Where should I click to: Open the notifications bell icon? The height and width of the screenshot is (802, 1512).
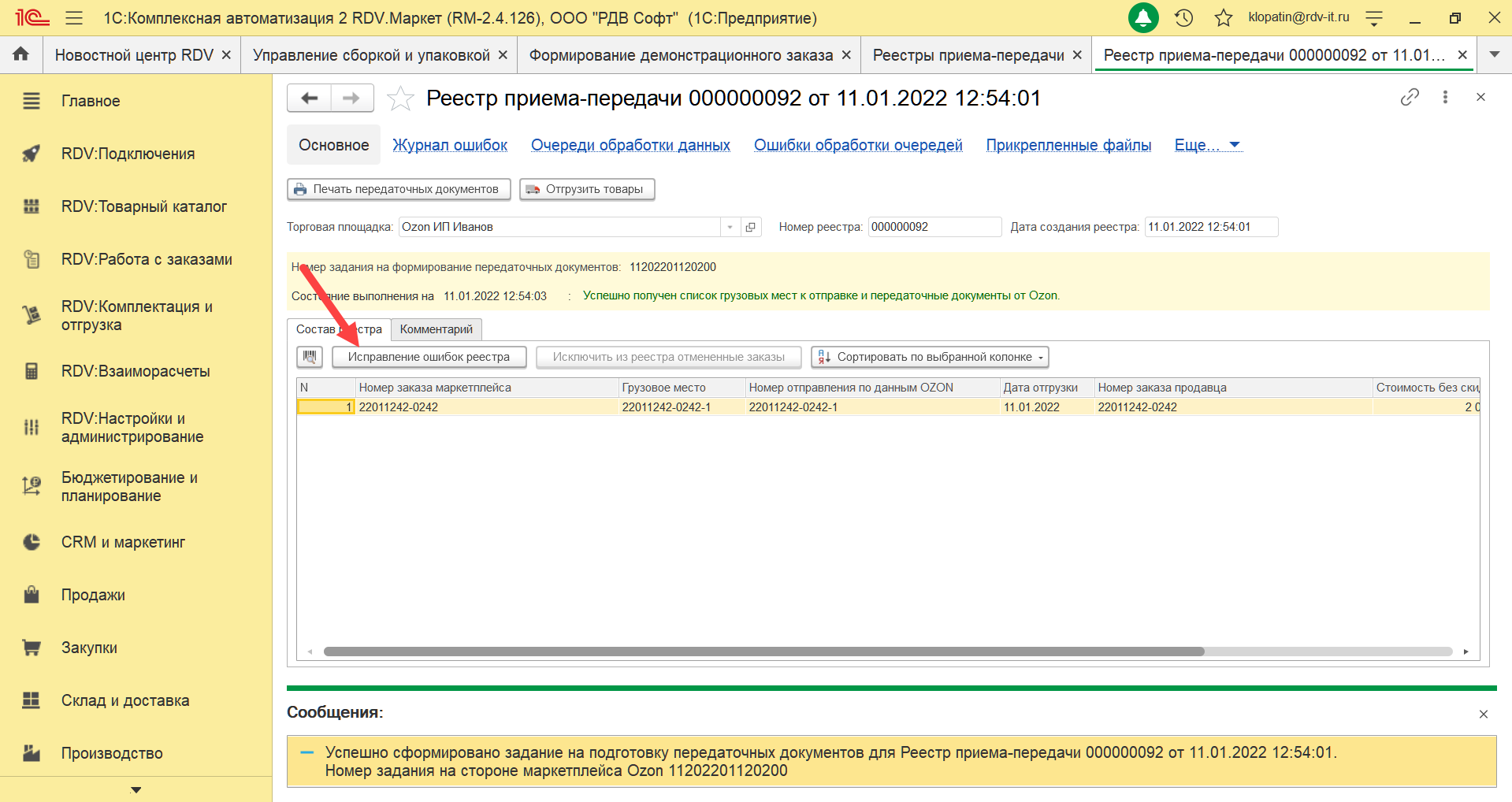1142,17
